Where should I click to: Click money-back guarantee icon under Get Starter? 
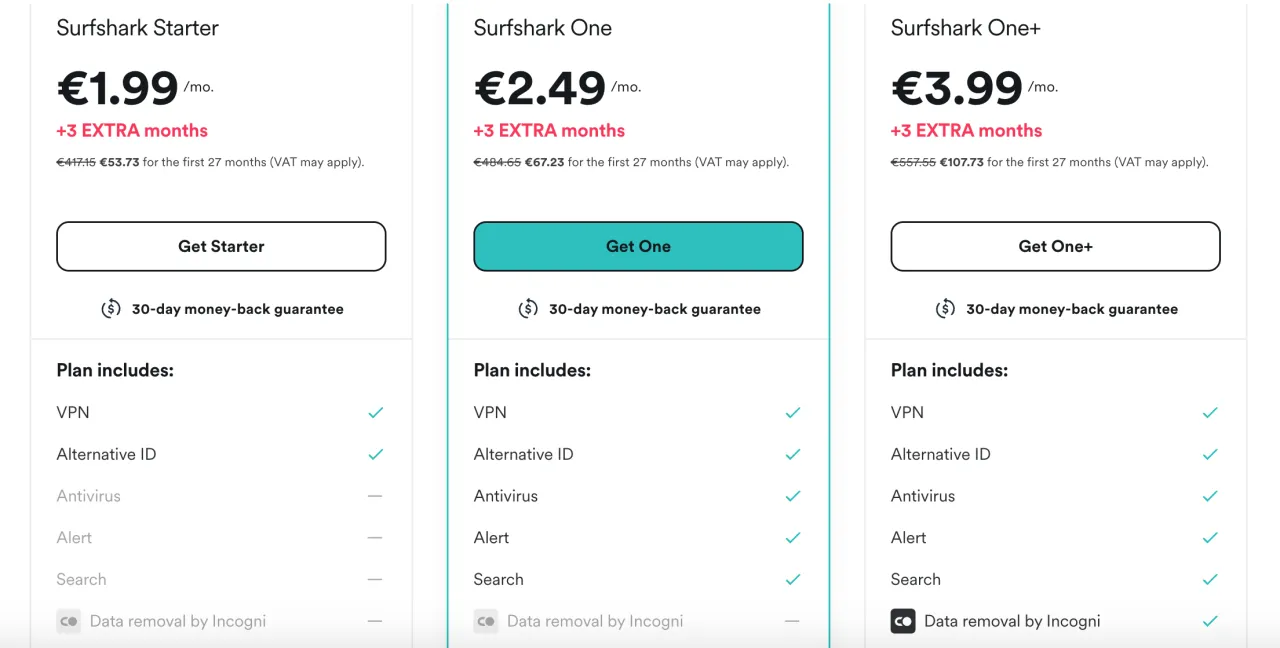click(x=111, y=309)
